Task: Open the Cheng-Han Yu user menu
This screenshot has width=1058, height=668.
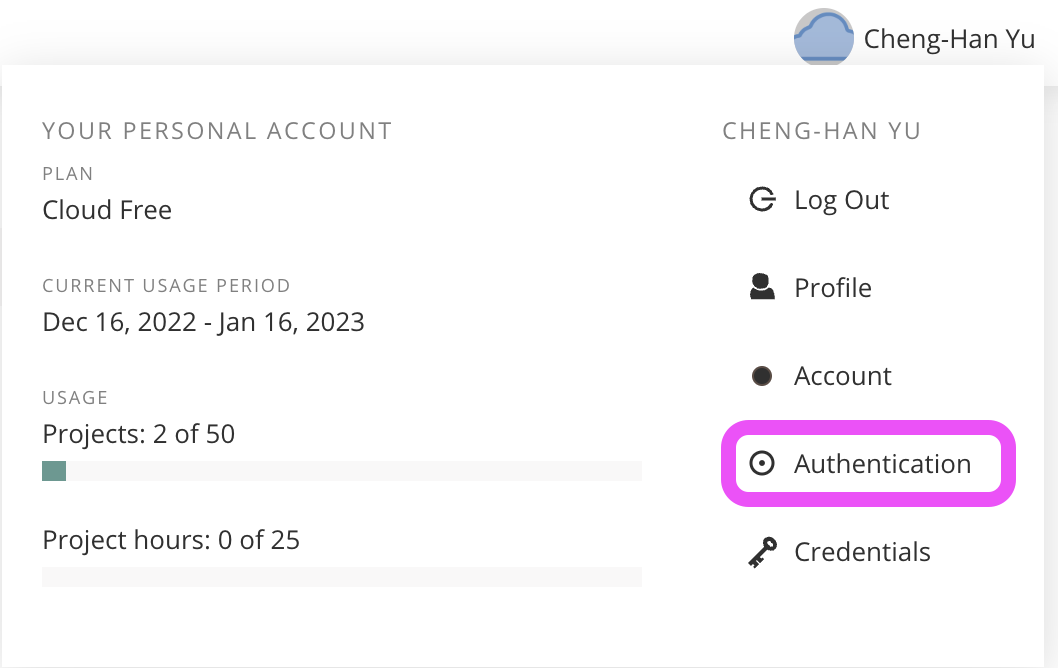Action: [914, 38]
